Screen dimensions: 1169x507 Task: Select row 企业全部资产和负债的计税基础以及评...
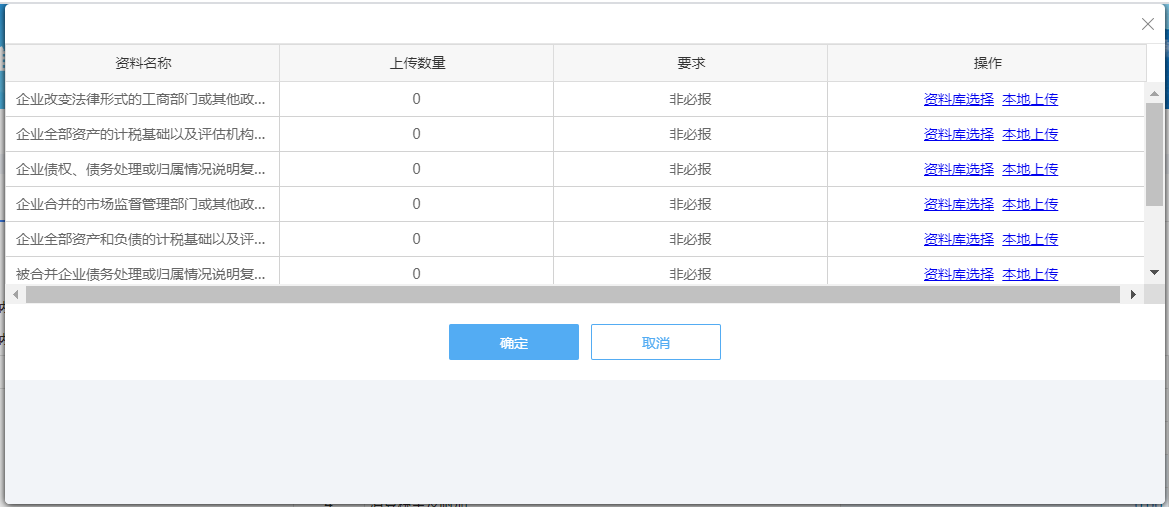[x=576, y=239]
